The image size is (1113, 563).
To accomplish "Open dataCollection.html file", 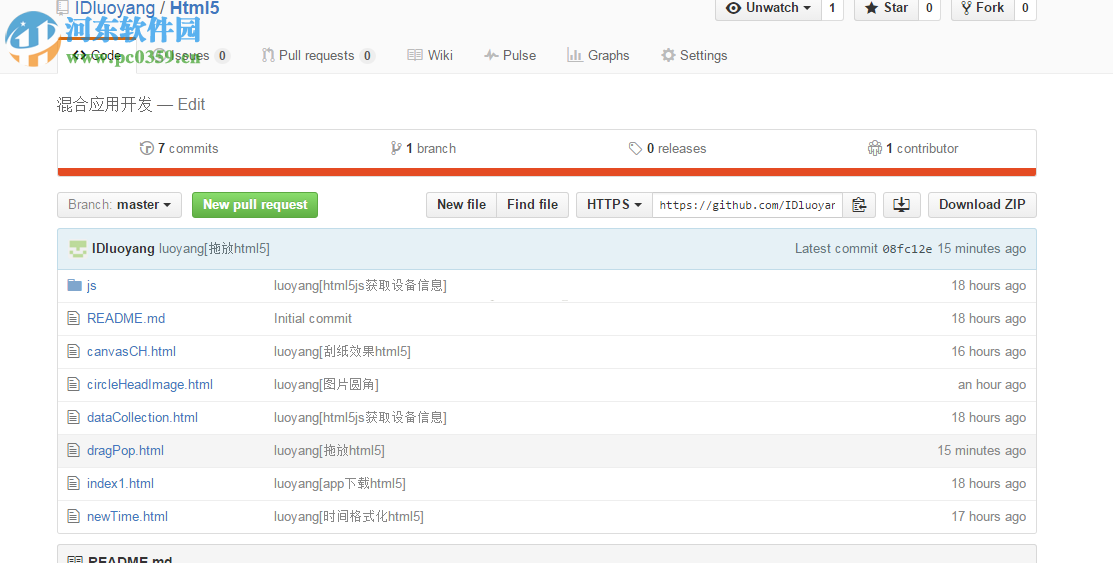I will [x=142, y=417].
